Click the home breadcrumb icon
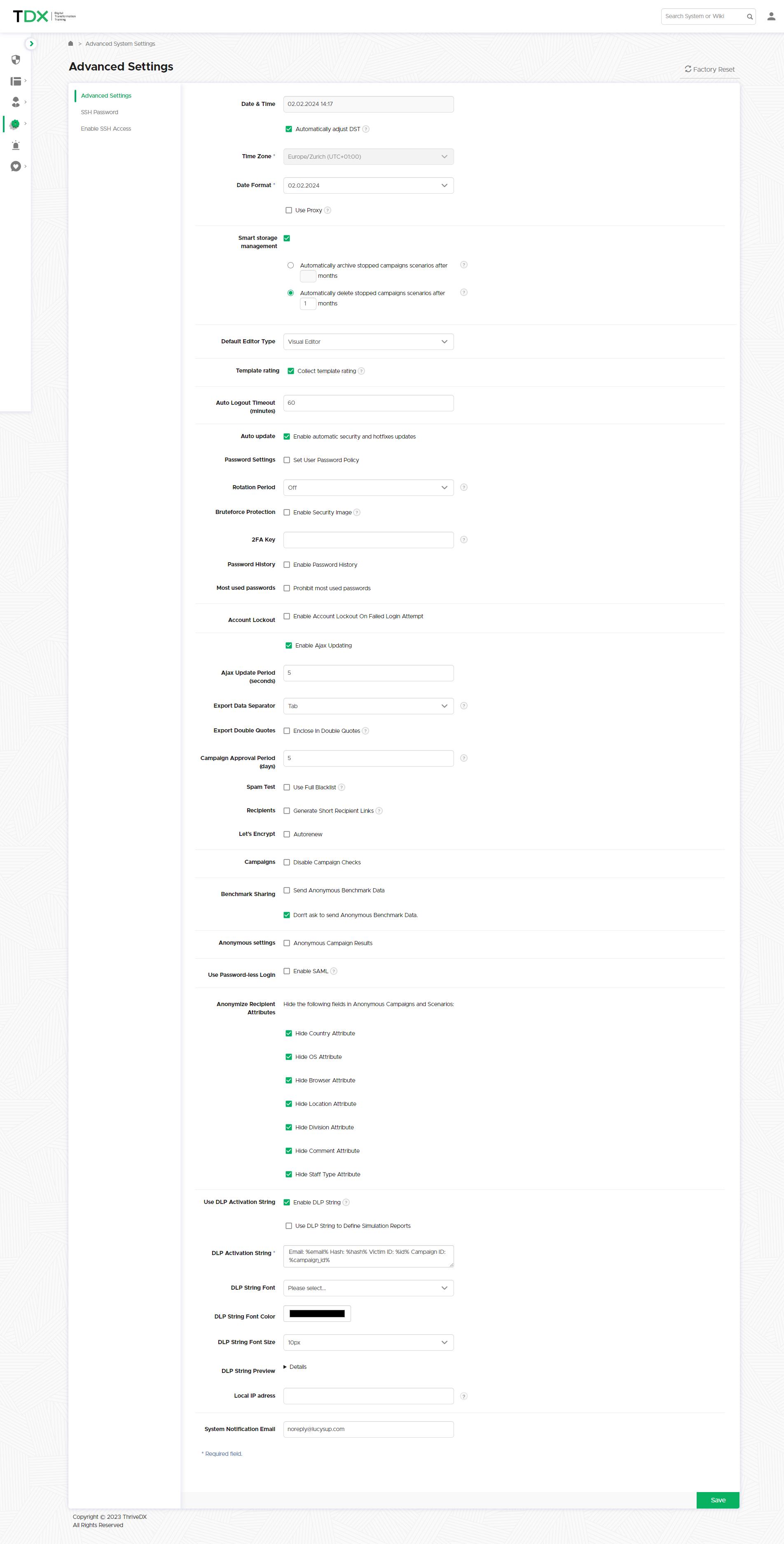Screen dimensions: 784x1544 coord(71,44)
